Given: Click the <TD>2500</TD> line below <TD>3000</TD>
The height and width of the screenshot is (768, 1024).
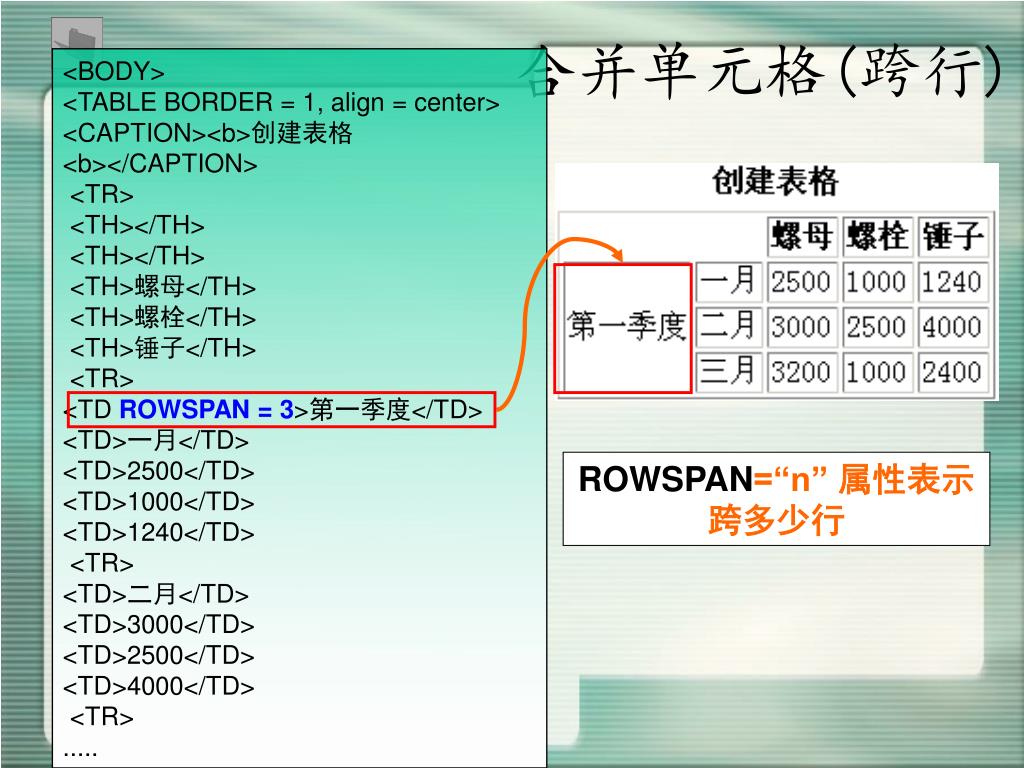Looking at the screenshot, I should tap(159, 656).
